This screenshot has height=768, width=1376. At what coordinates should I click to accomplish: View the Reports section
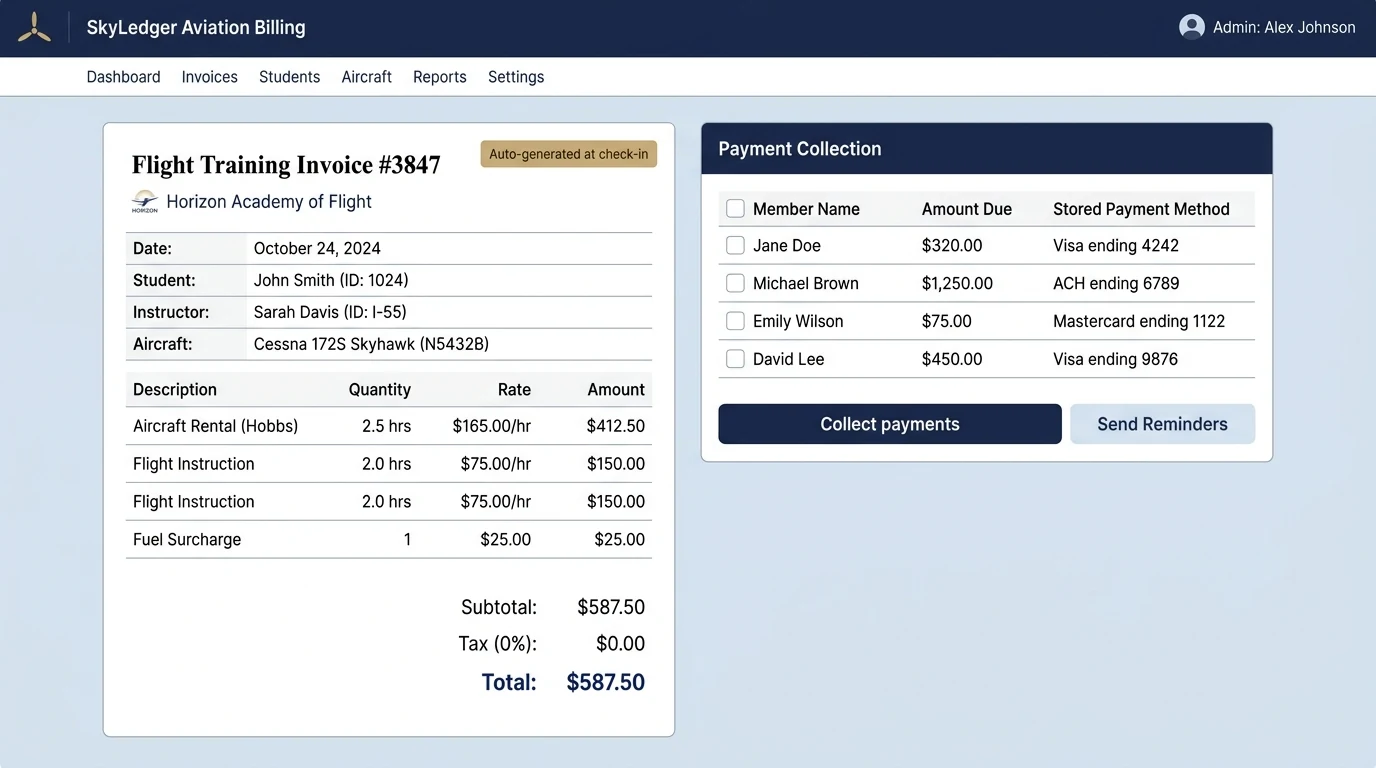pyautogui.click(x=439, y=77)
